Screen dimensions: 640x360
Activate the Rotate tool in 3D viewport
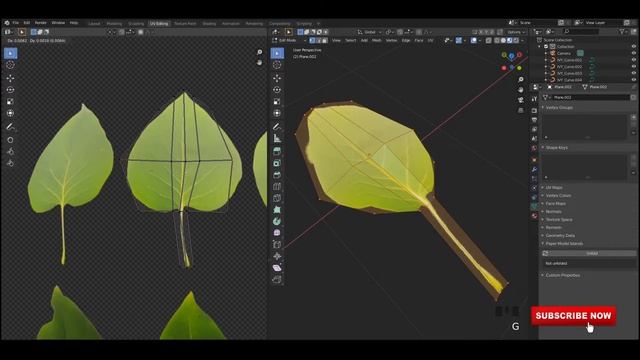[x=277, y=90]
